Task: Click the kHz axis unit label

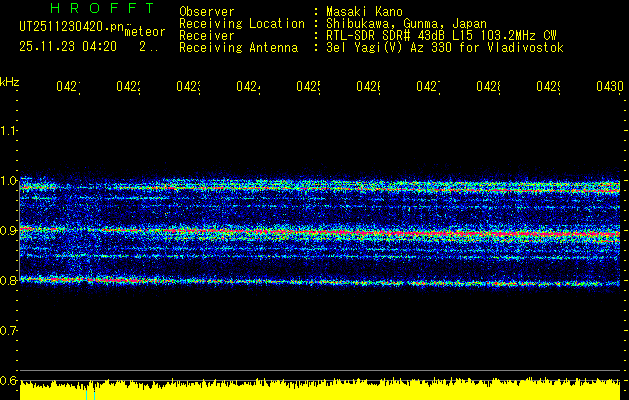Action: pos(10,83)
